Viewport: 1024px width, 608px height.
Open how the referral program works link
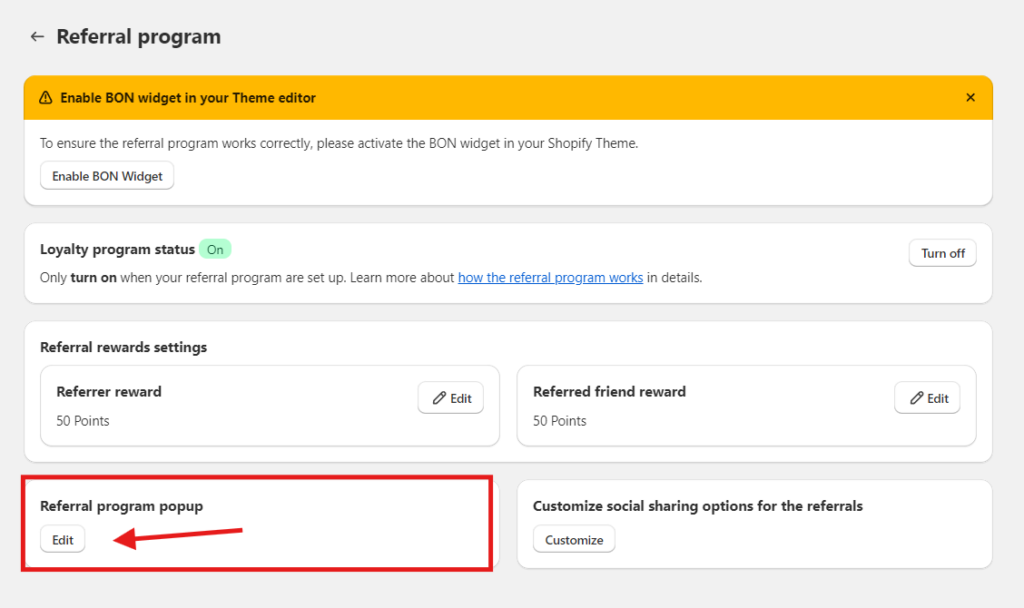tap(550, 277)
